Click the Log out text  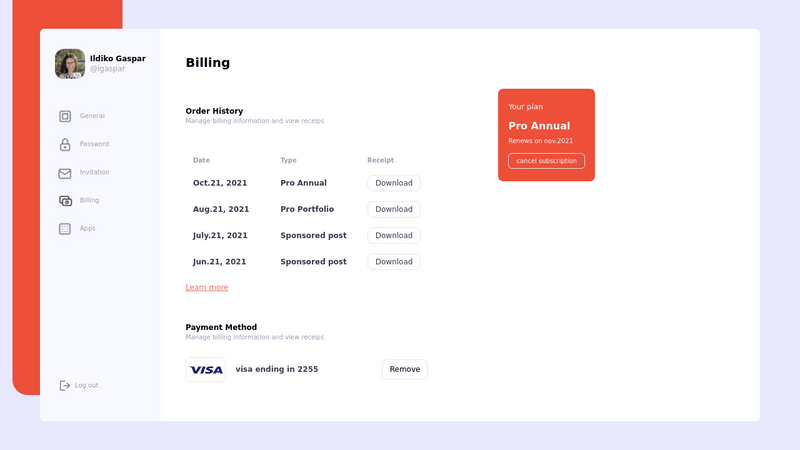[87, 386]
